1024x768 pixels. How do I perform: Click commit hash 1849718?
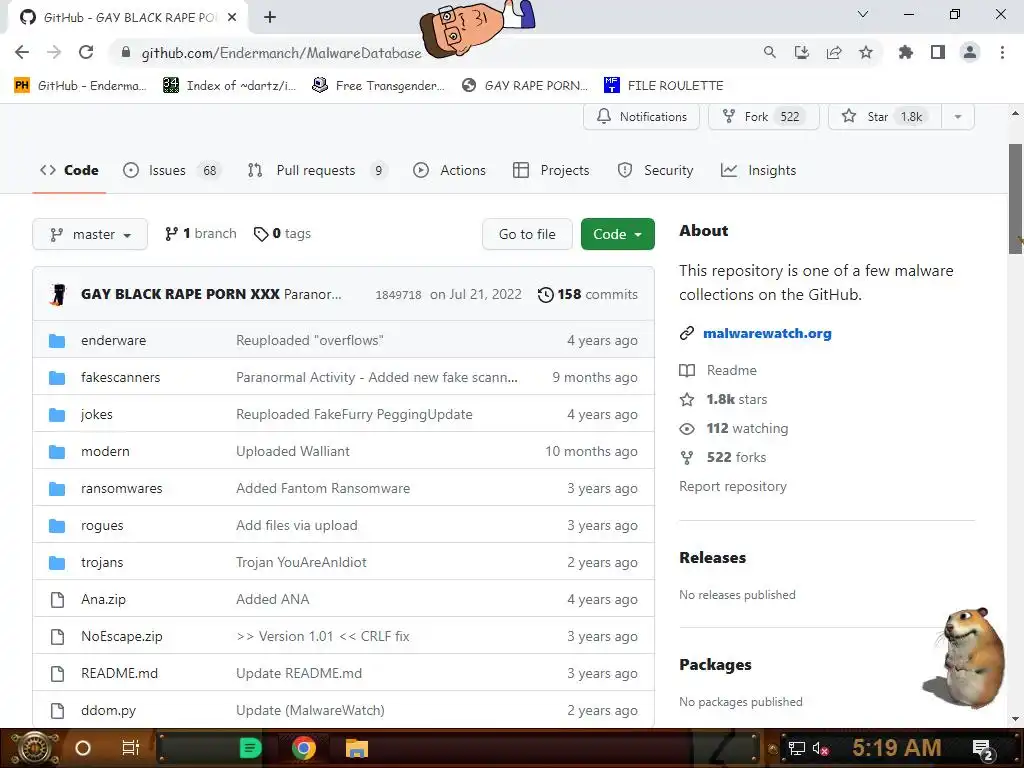(x=398, y=295)
